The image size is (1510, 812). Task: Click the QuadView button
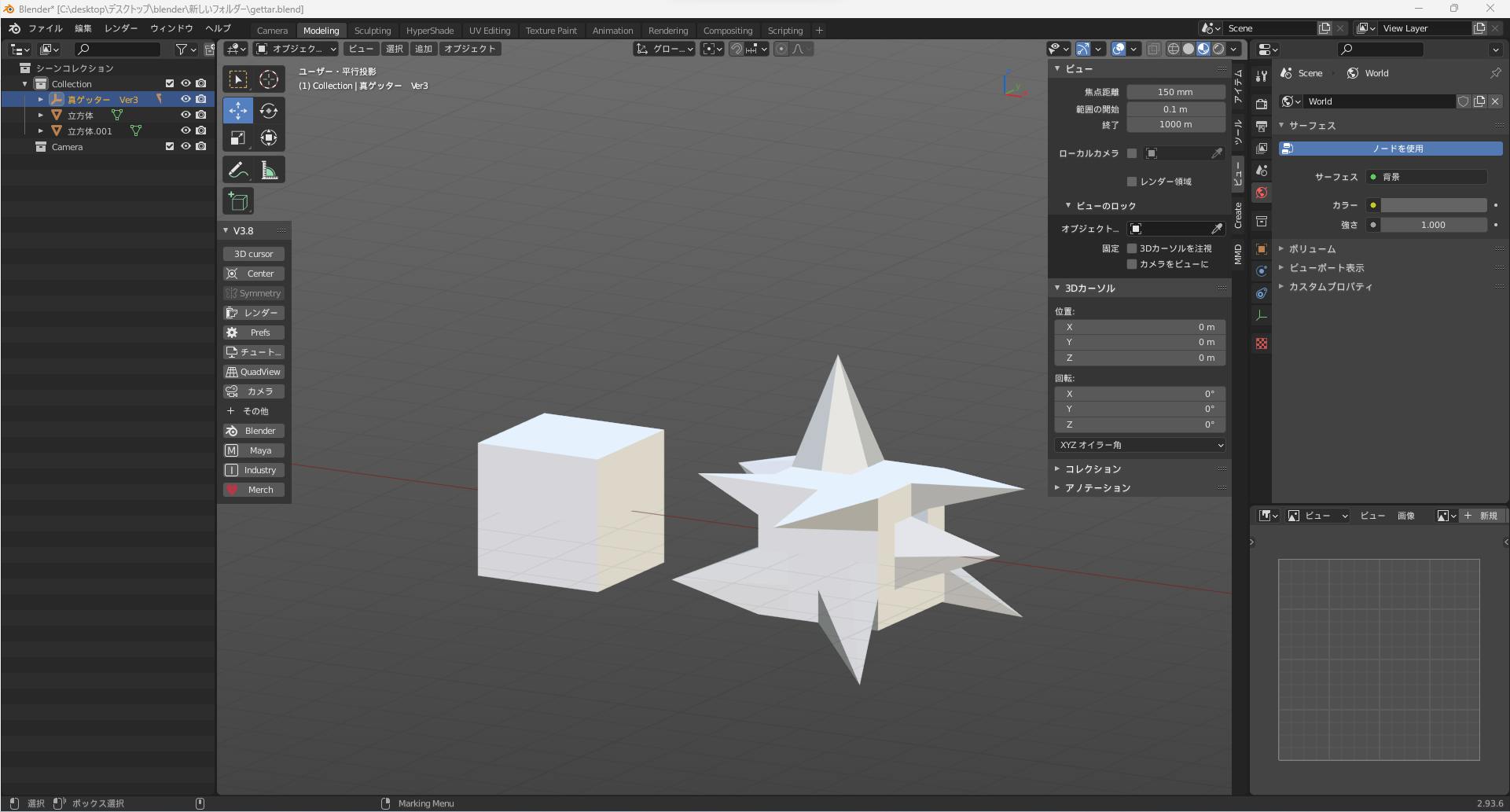click(254, 372)
